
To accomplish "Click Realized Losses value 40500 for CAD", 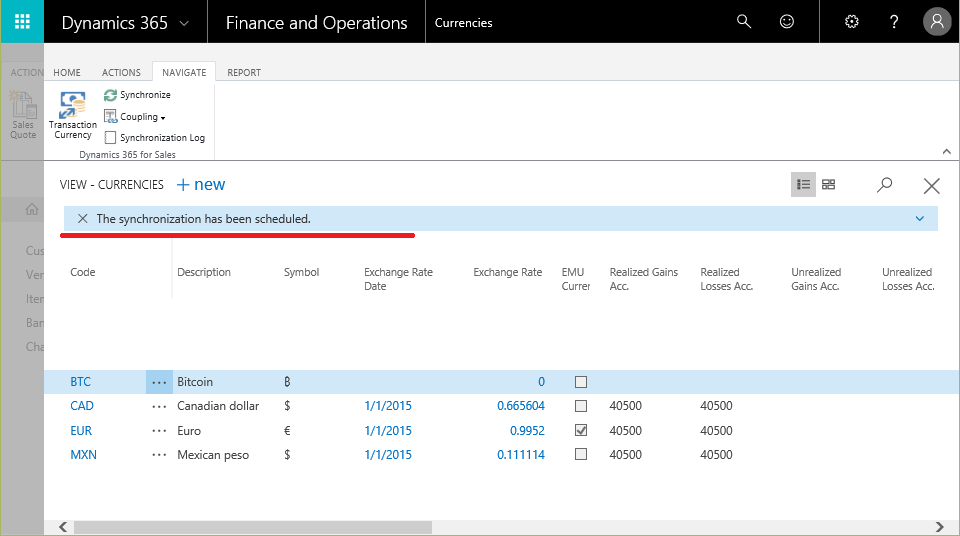I will click(716, 406).
